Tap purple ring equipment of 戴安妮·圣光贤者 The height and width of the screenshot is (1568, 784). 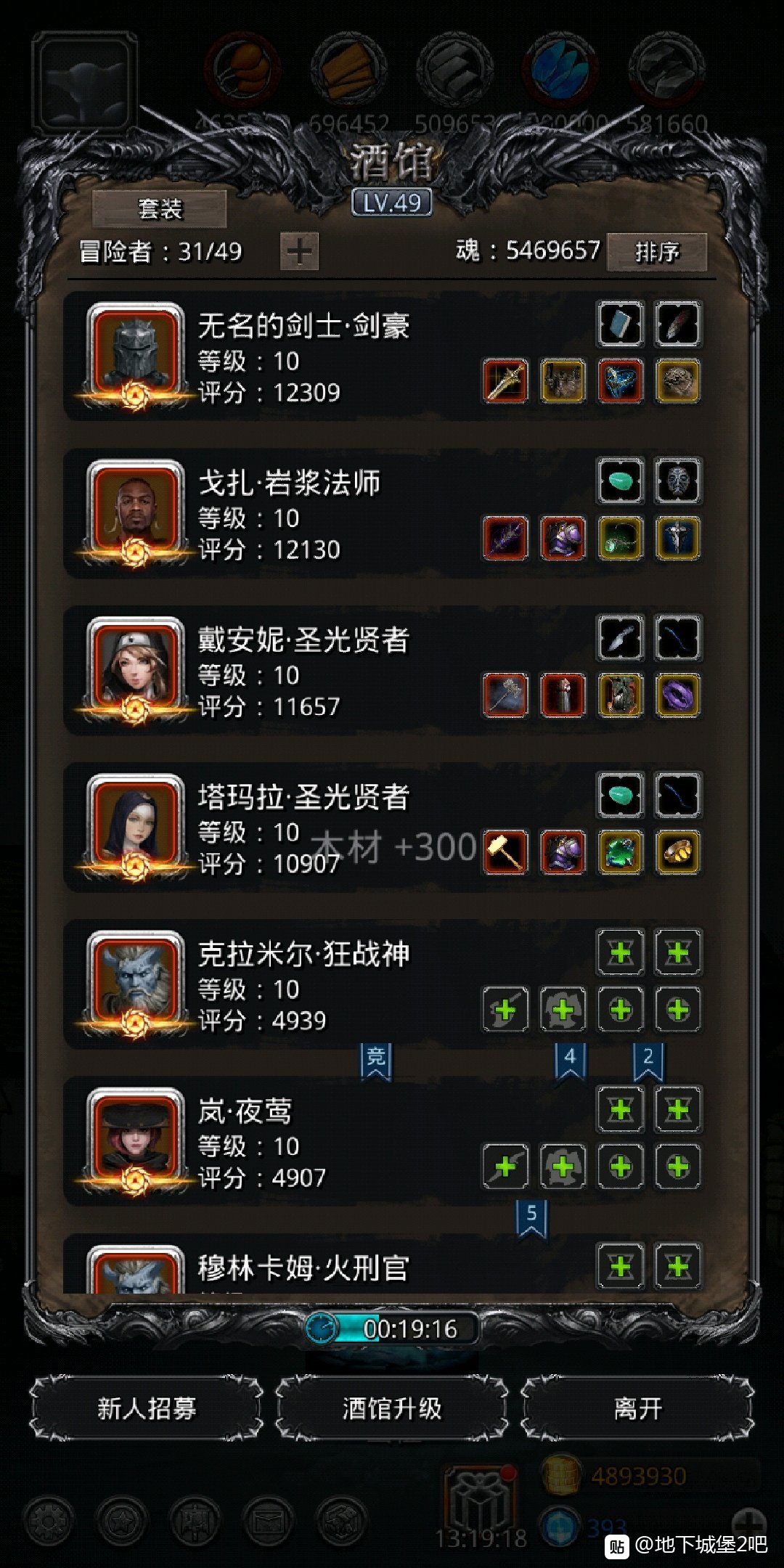pyautogui.click(x=678, y=695)
